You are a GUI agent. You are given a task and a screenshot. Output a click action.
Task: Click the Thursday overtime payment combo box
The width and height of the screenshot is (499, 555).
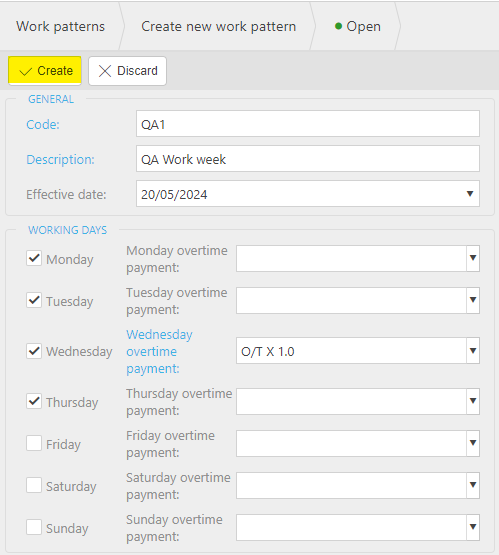coord(358,401)
